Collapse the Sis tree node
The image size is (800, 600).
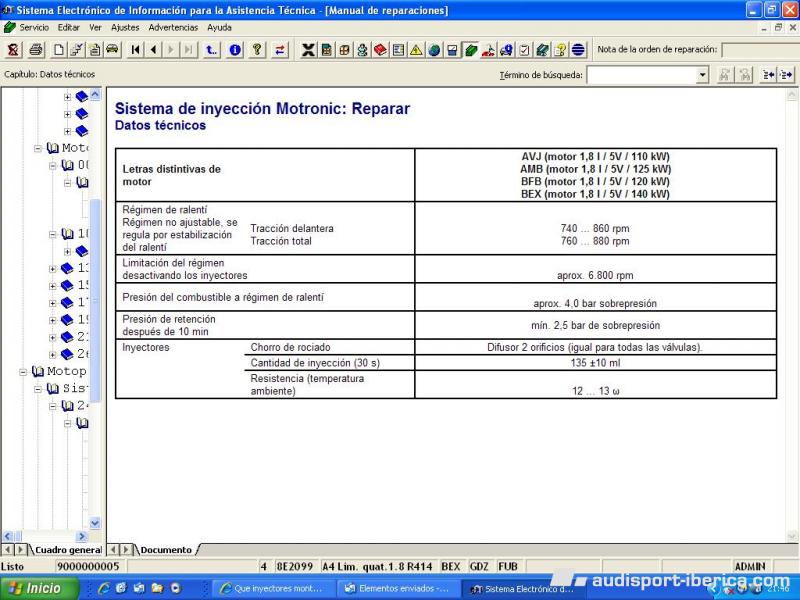38,388
